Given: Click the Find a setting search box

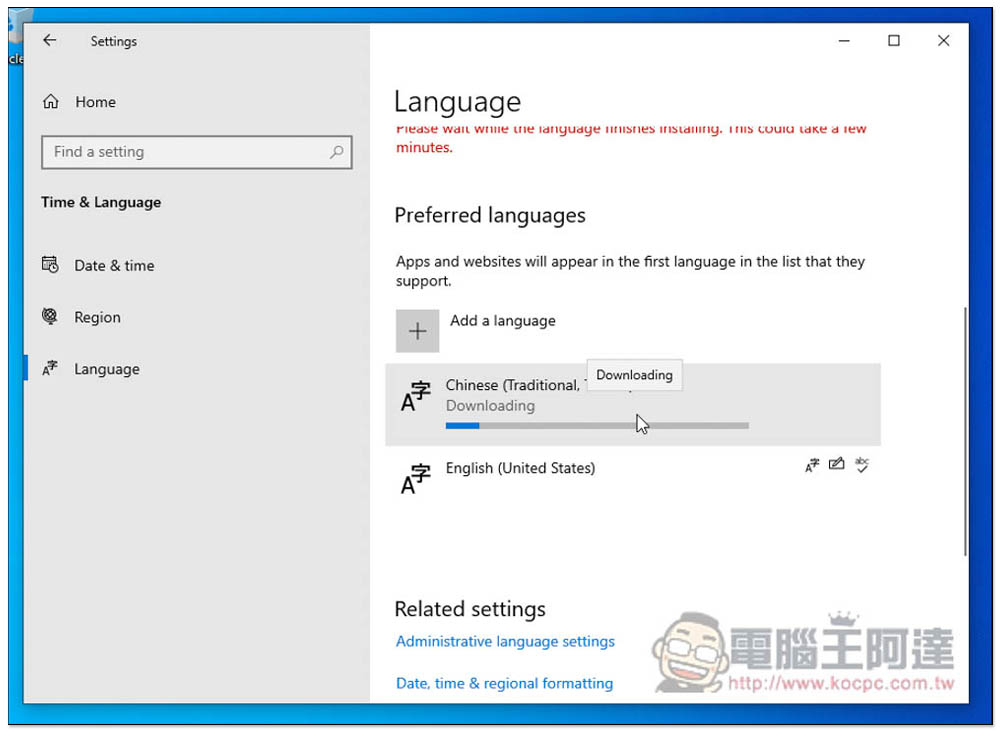Looking at the screenshot, I should point(185,152).
